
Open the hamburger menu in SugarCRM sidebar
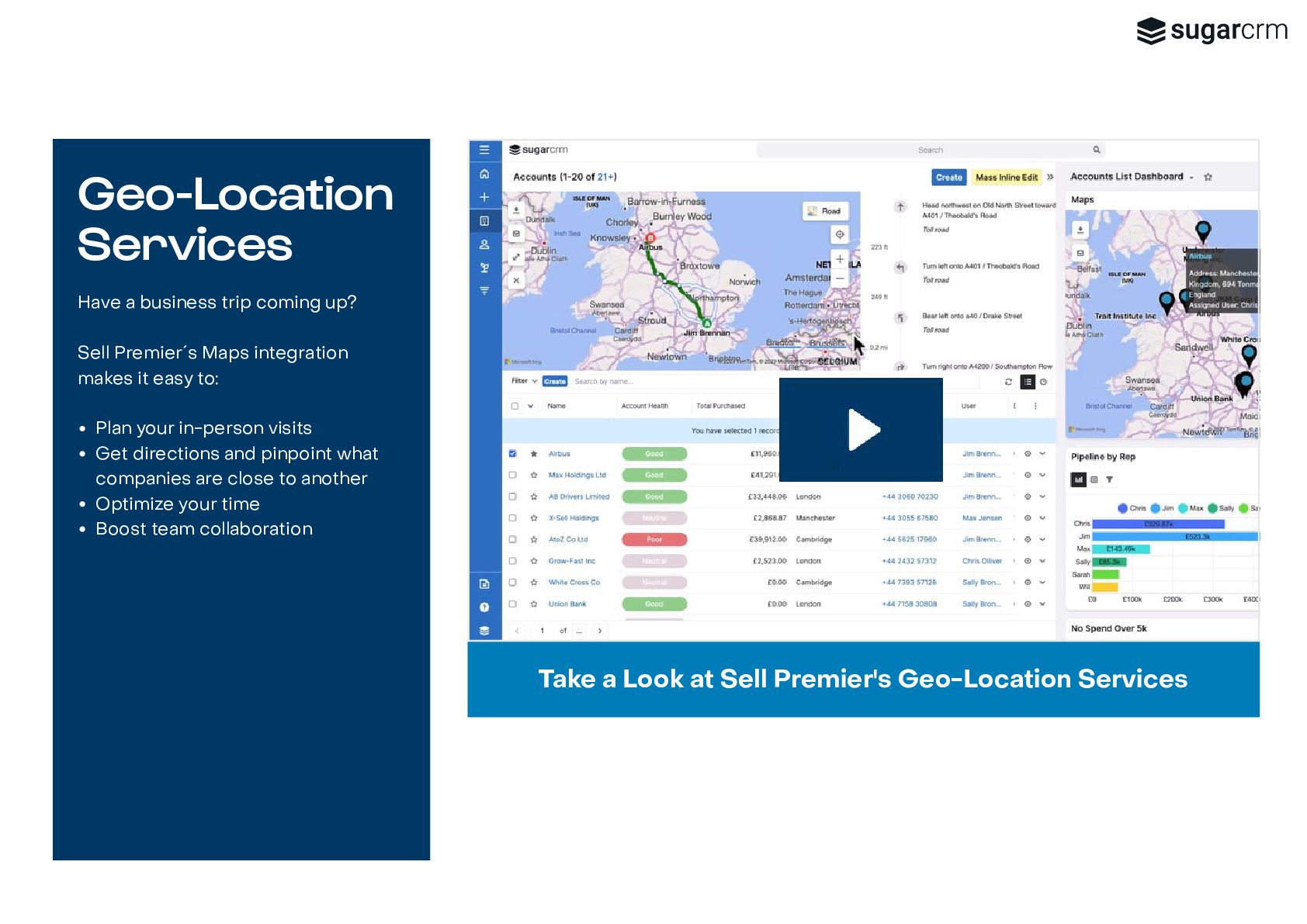[x=484, y=150]
